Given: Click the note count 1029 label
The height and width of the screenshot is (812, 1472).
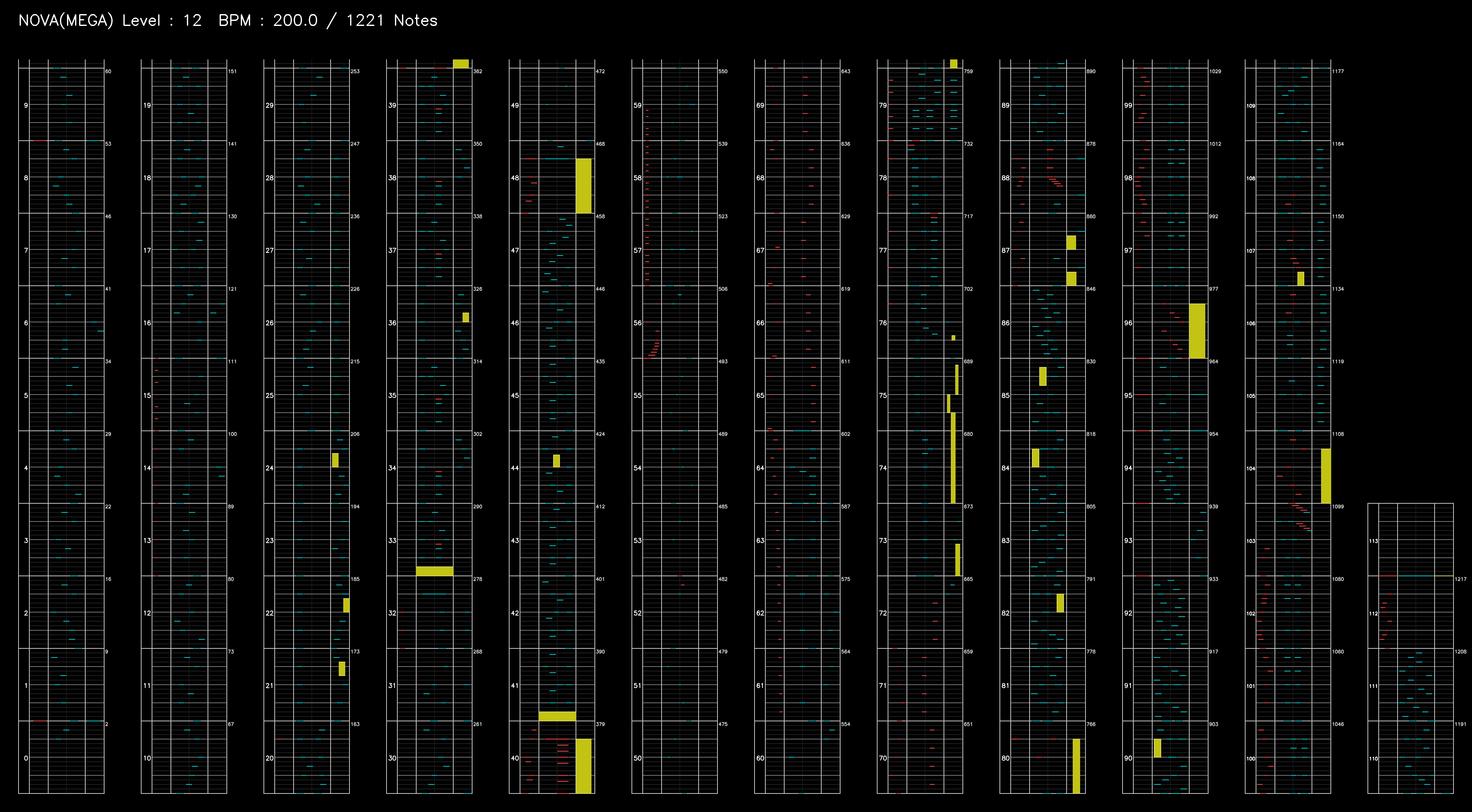Looking at the screenshot, I should tap(1215, 72).
